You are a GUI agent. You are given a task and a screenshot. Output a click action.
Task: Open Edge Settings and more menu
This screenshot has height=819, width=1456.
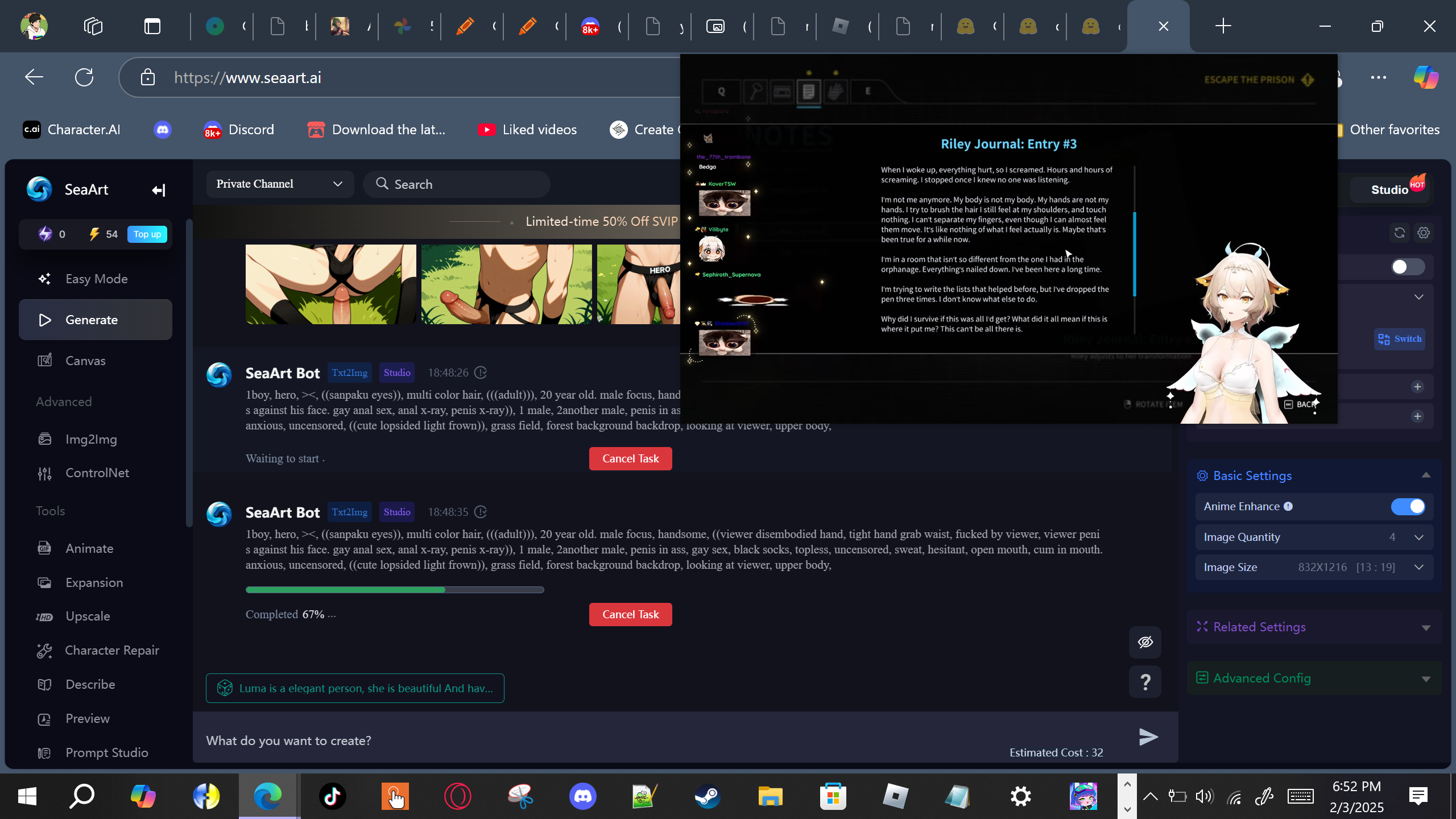(x=1379, y=77)
